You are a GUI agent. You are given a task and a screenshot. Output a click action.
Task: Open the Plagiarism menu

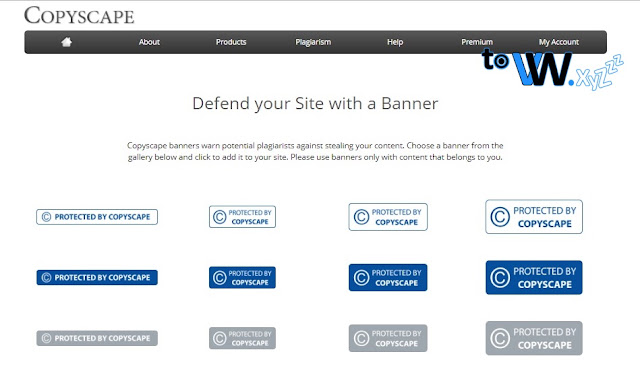coord(313,42)
